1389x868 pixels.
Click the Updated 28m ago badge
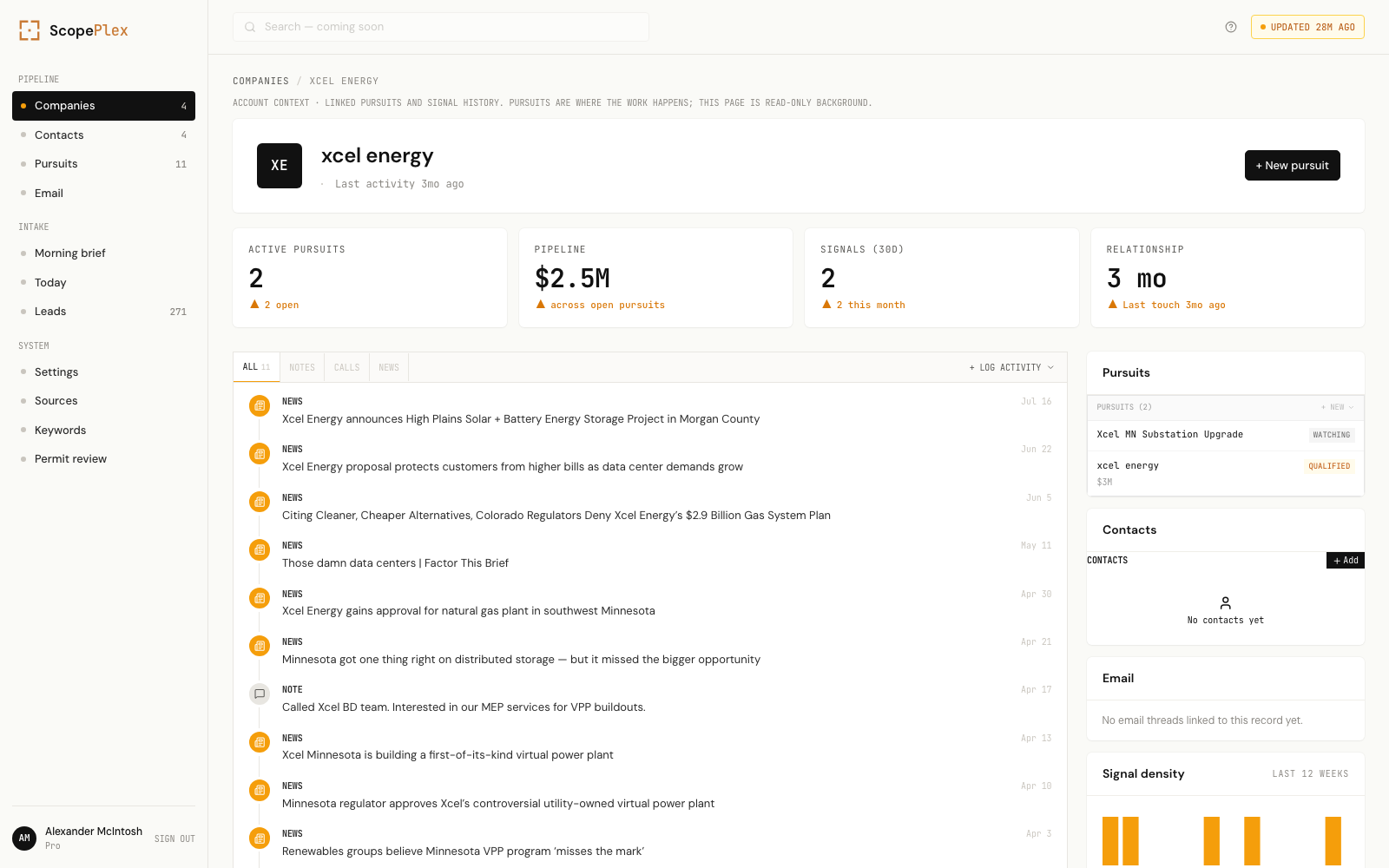pos(1307,27)
